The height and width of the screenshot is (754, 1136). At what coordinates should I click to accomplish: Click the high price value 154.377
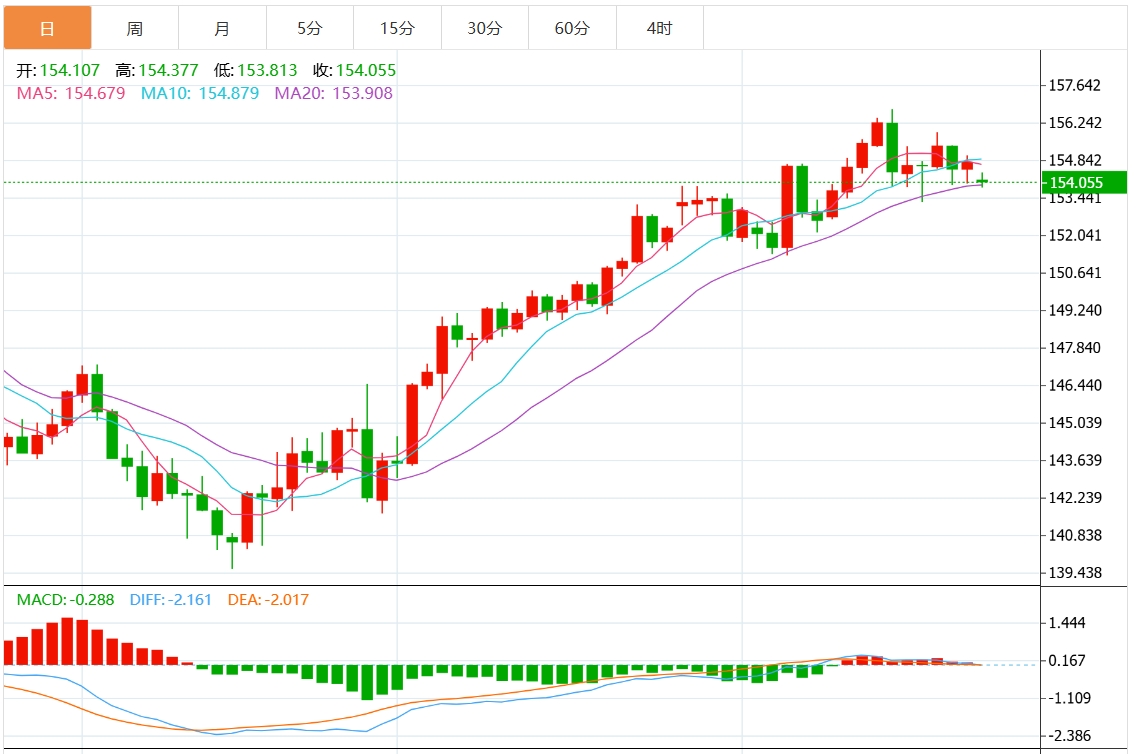point(168,70)
